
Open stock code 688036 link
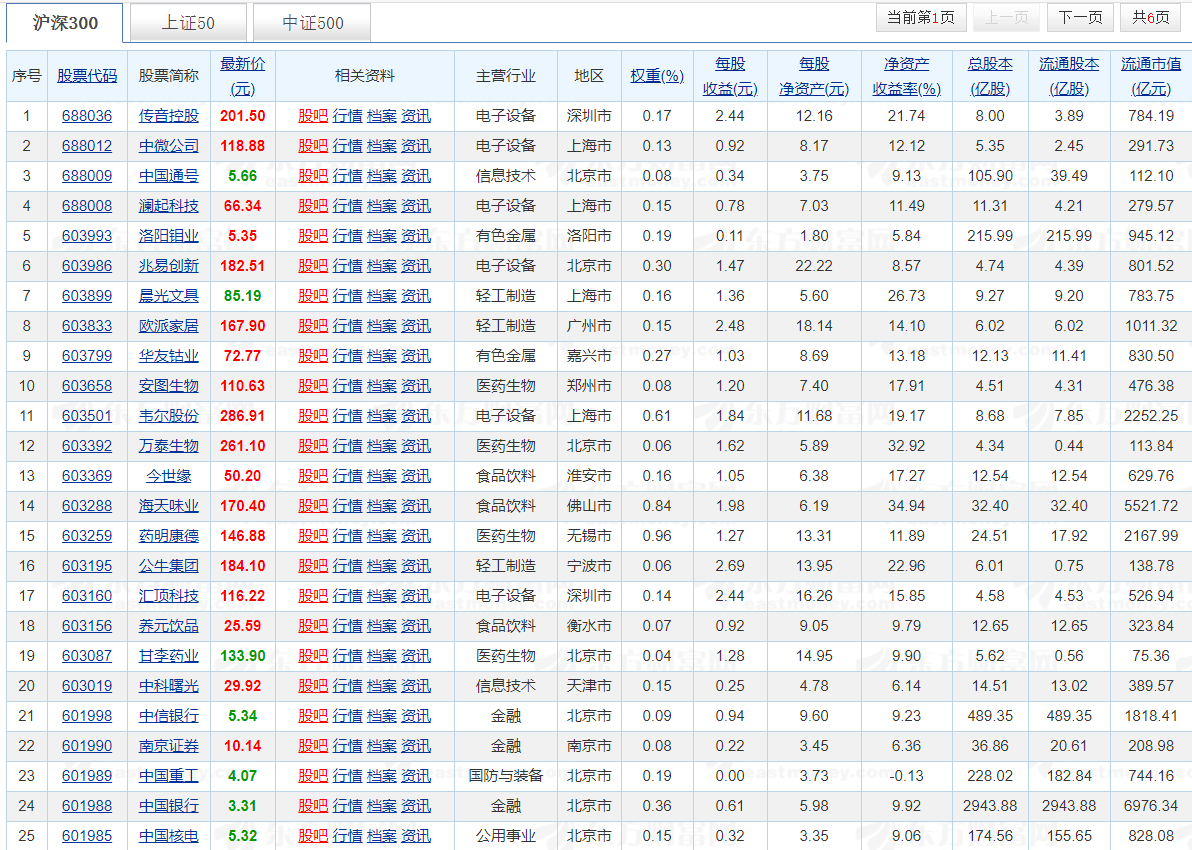[x=87, y=116]
